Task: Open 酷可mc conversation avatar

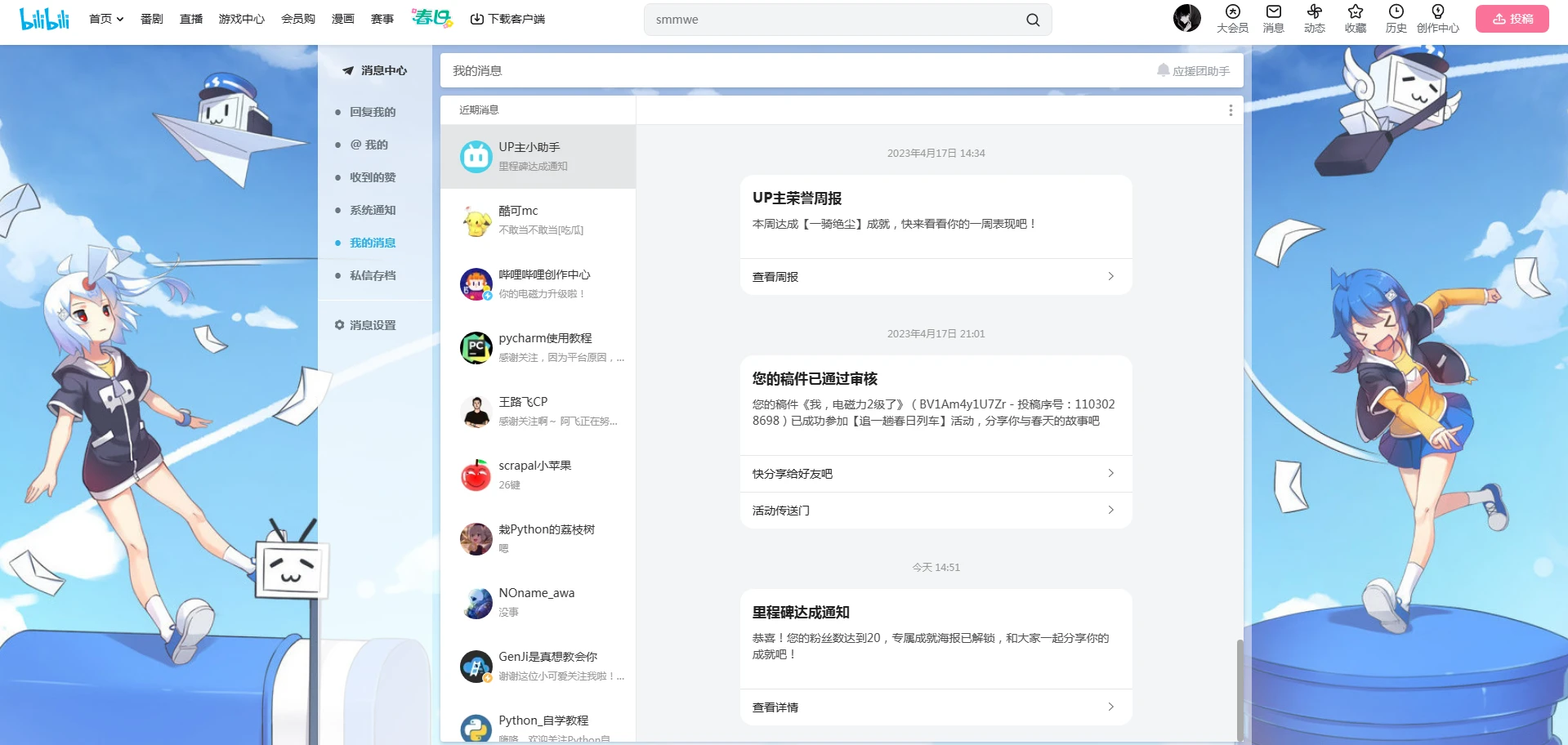Action: coord(476,221)
